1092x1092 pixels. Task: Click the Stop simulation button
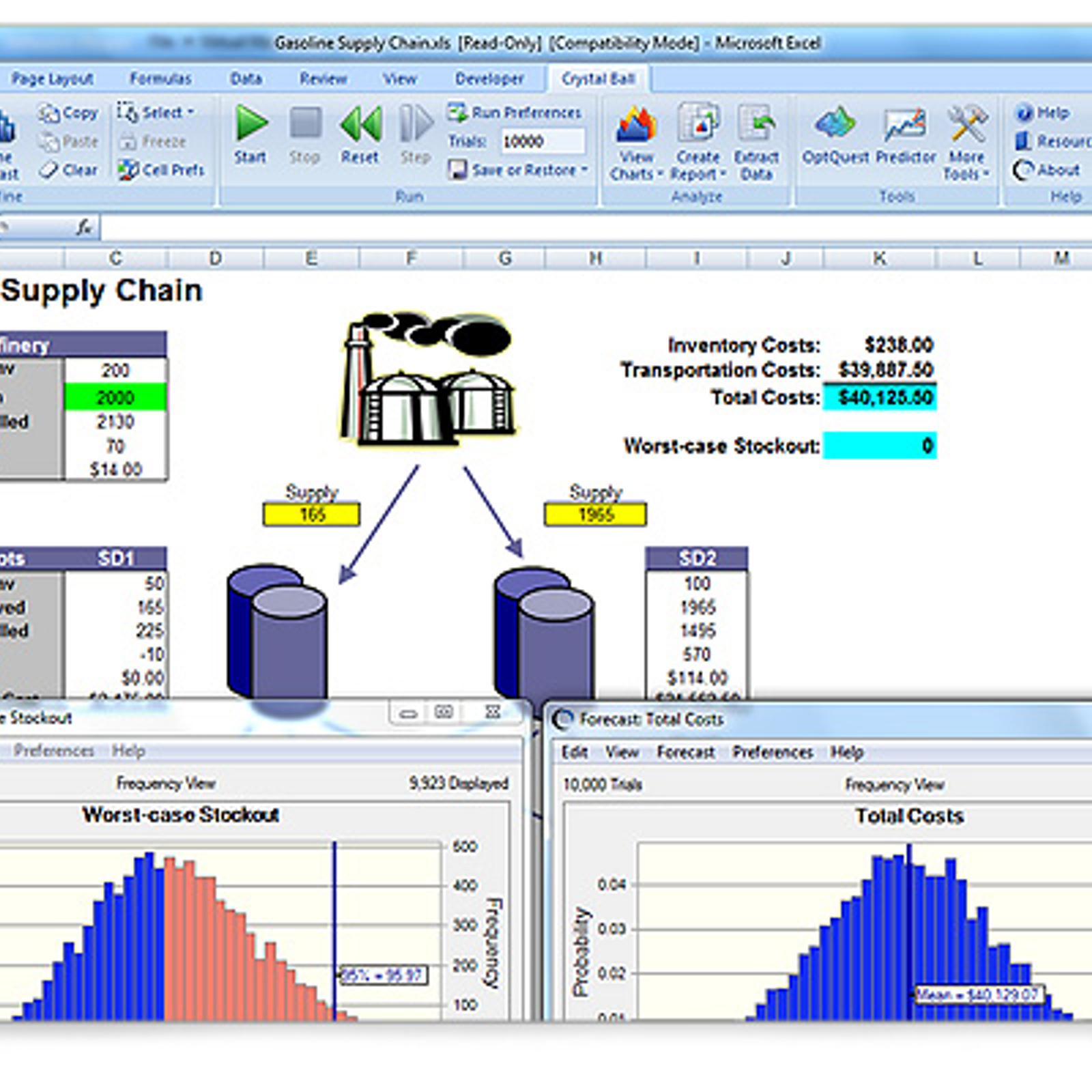pos(304,134)
